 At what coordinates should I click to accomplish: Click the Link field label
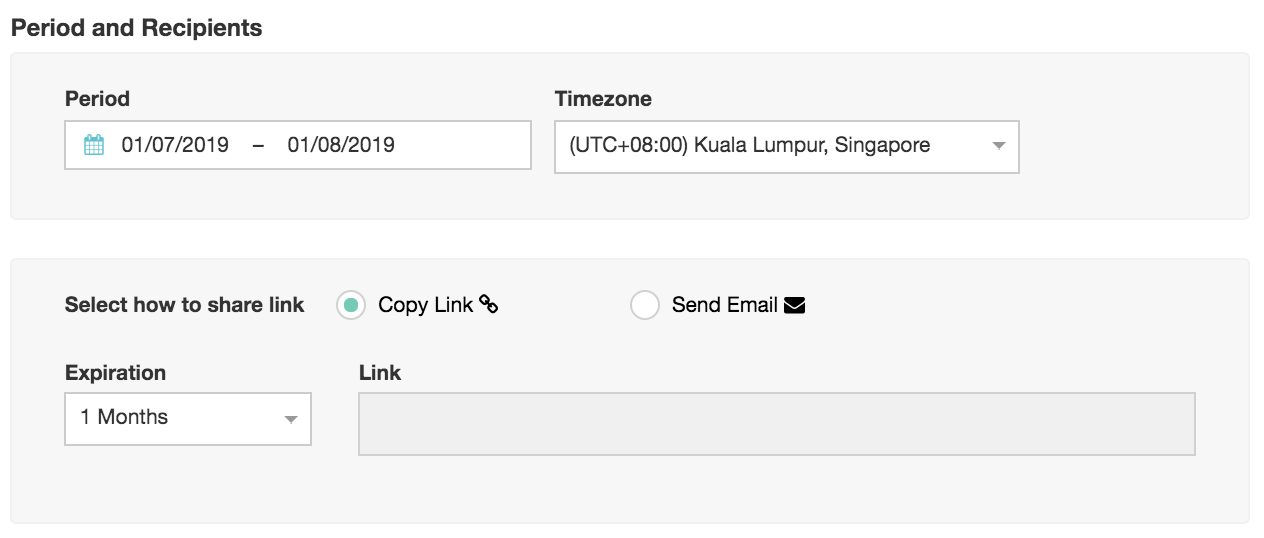tap(380, 373)
